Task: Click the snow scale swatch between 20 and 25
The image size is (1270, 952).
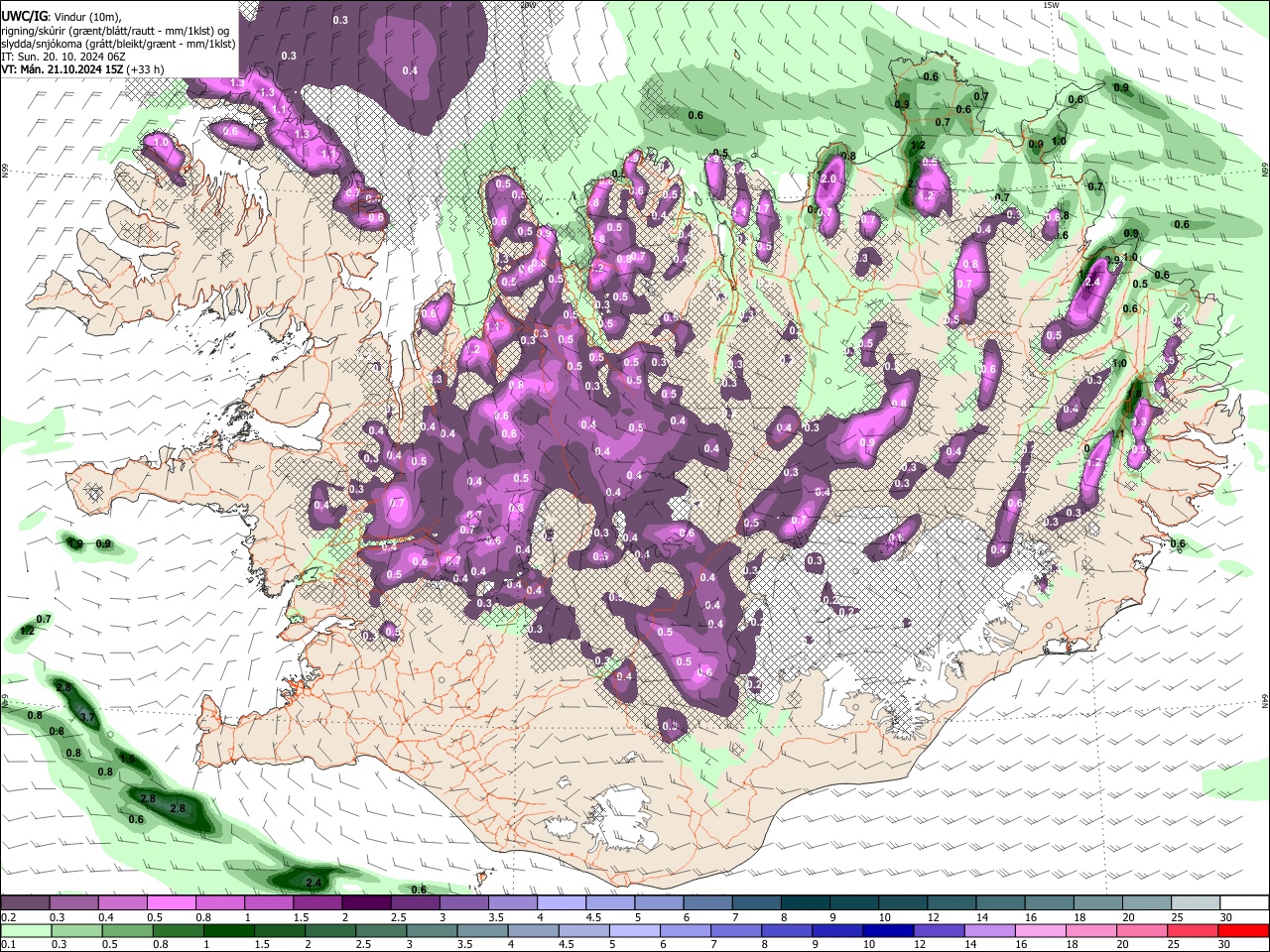Action: [1147, 902]
